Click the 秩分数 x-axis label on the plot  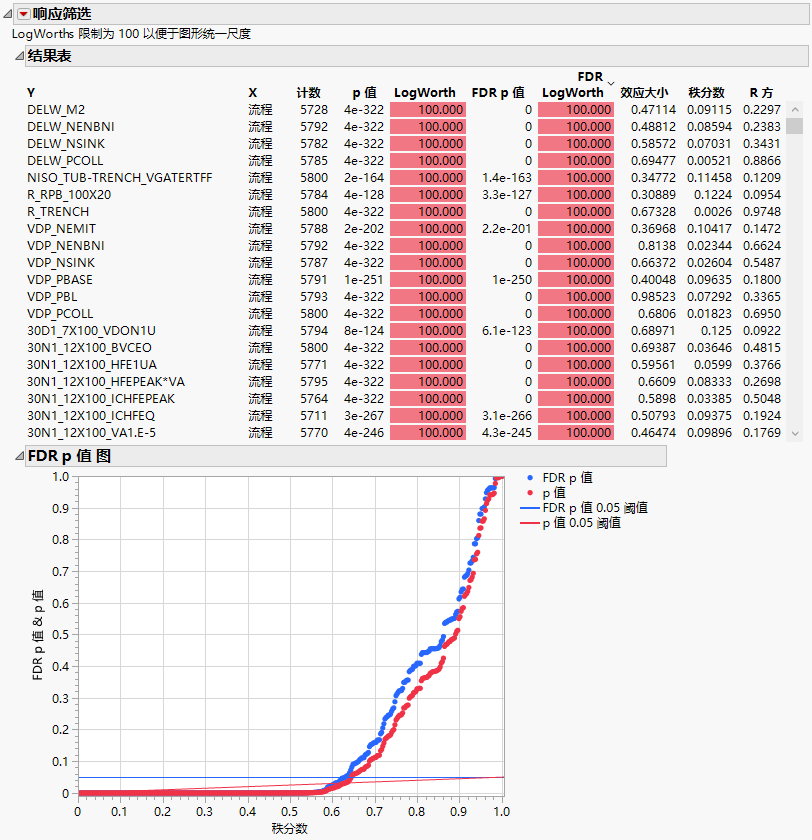tap(290, 829)
